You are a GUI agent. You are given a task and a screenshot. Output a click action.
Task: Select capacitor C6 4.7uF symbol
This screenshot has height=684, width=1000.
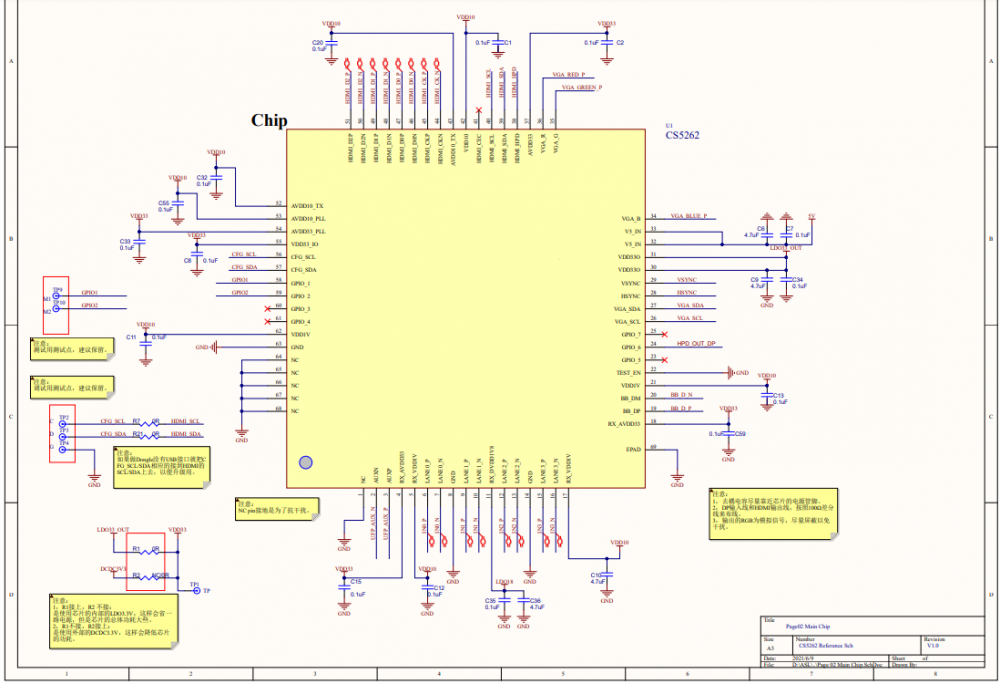[x=767, y=235]
